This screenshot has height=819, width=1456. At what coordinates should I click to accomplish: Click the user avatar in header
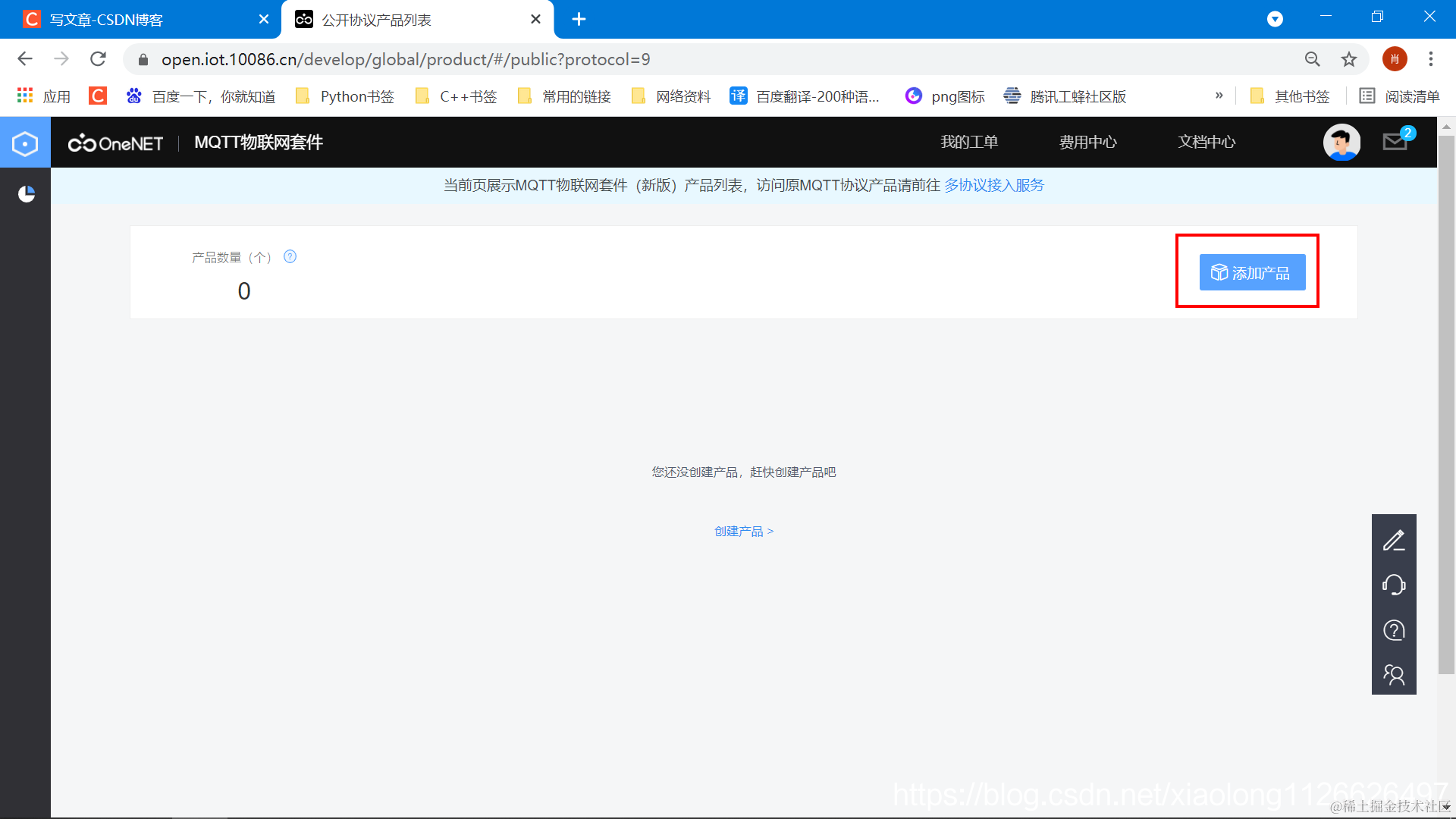(1341, 142)
